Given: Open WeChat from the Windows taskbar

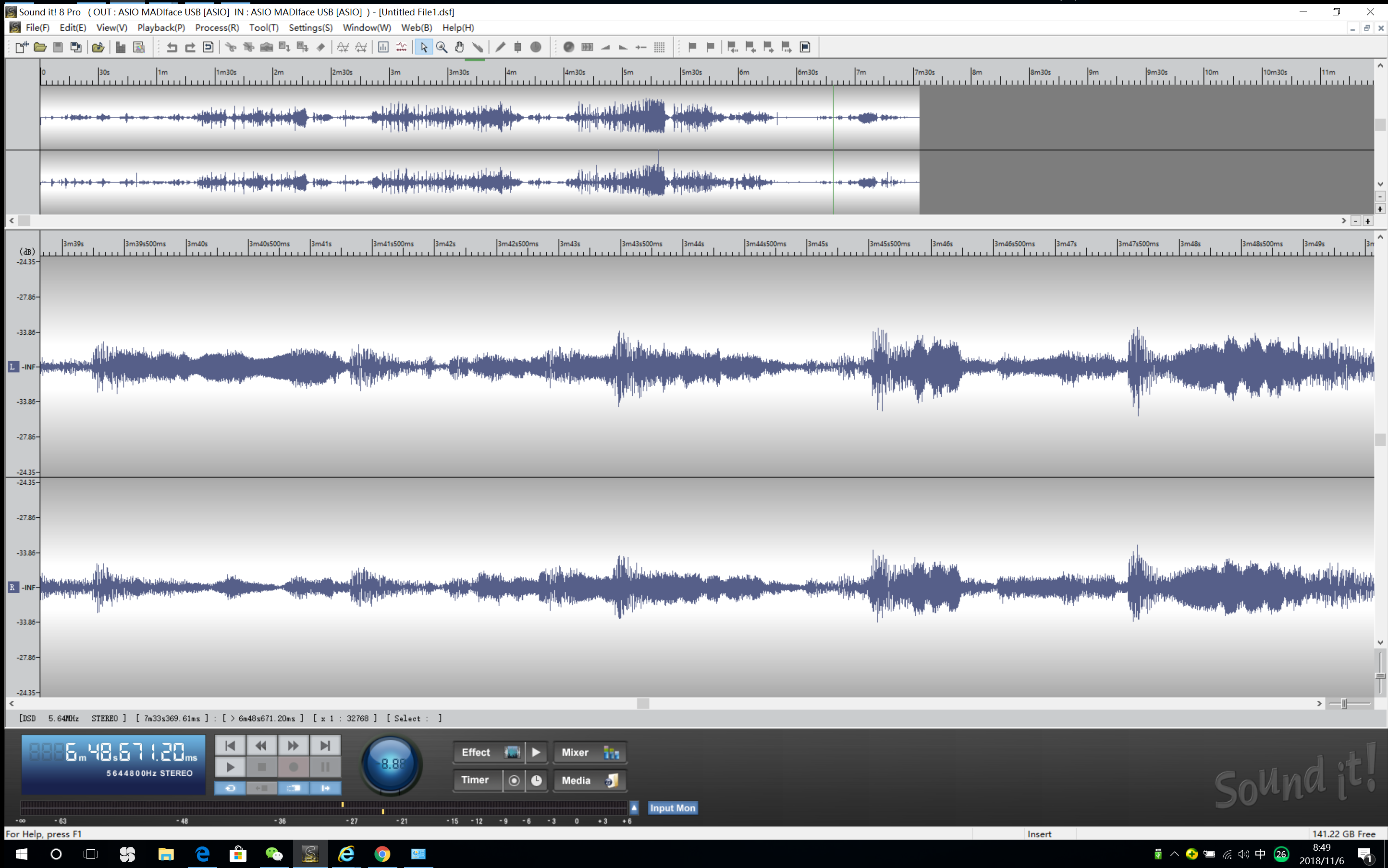Looking at the screenshot, I should (x=274, y=854).
